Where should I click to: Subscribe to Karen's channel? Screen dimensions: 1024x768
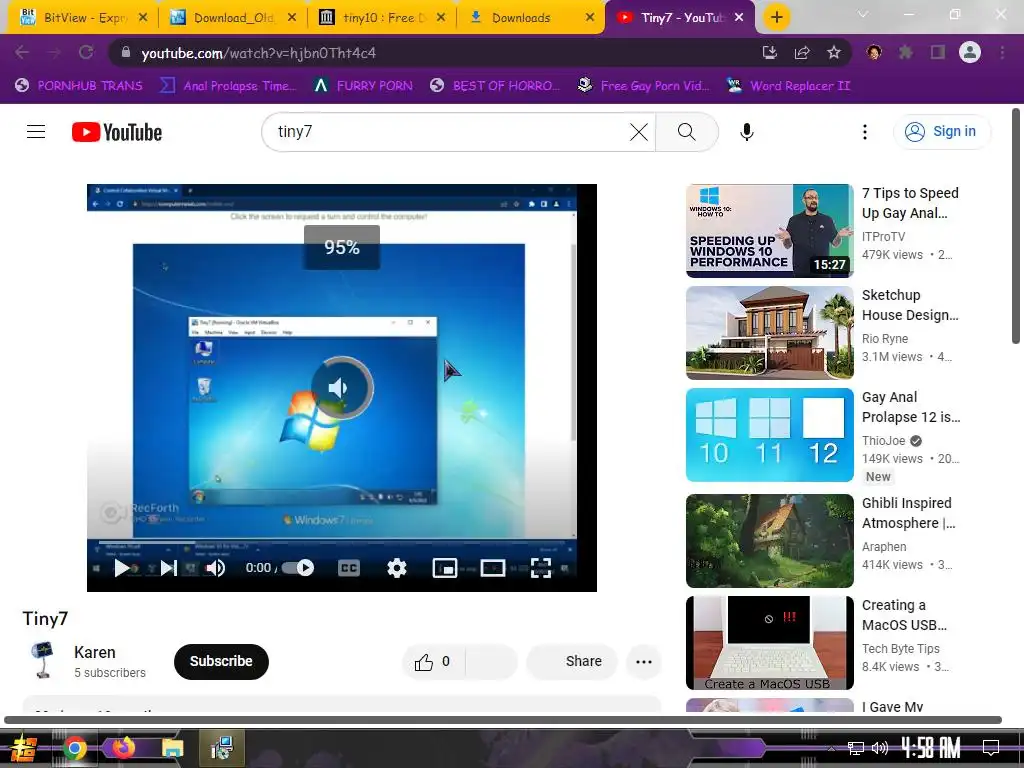point(221,662)
